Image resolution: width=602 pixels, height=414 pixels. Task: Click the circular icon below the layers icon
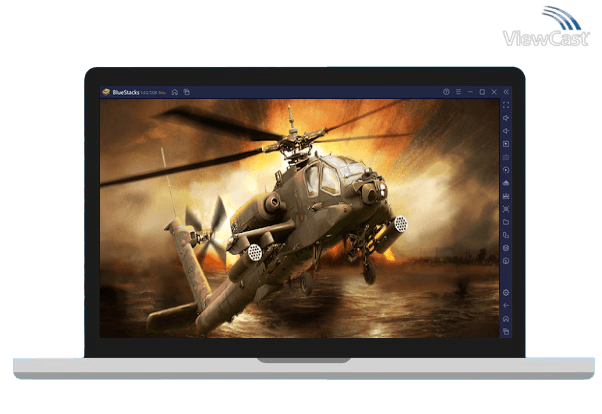click(x=506, y=261)
